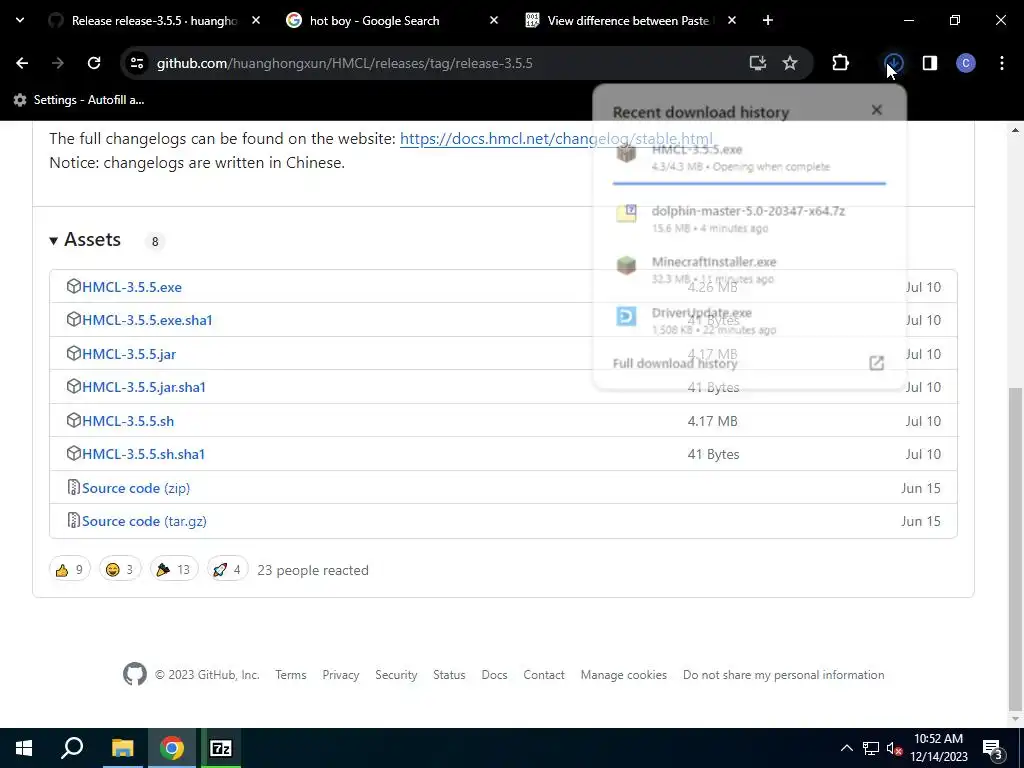
Task: Click the thumbs up reaction
Action: pos(69,570)
